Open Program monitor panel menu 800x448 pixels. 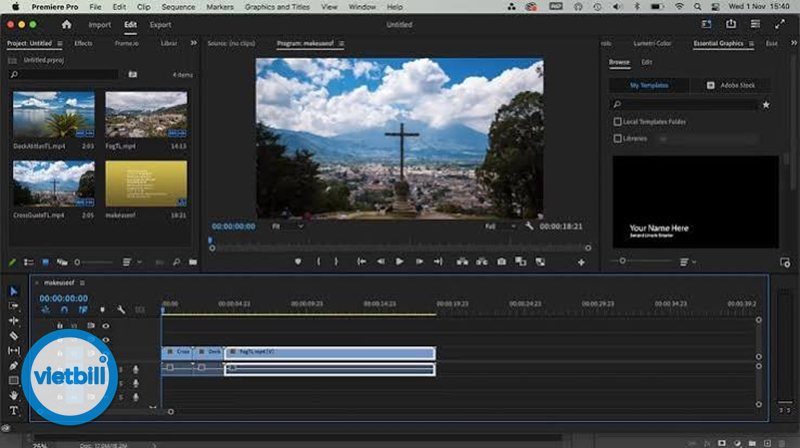341,43
